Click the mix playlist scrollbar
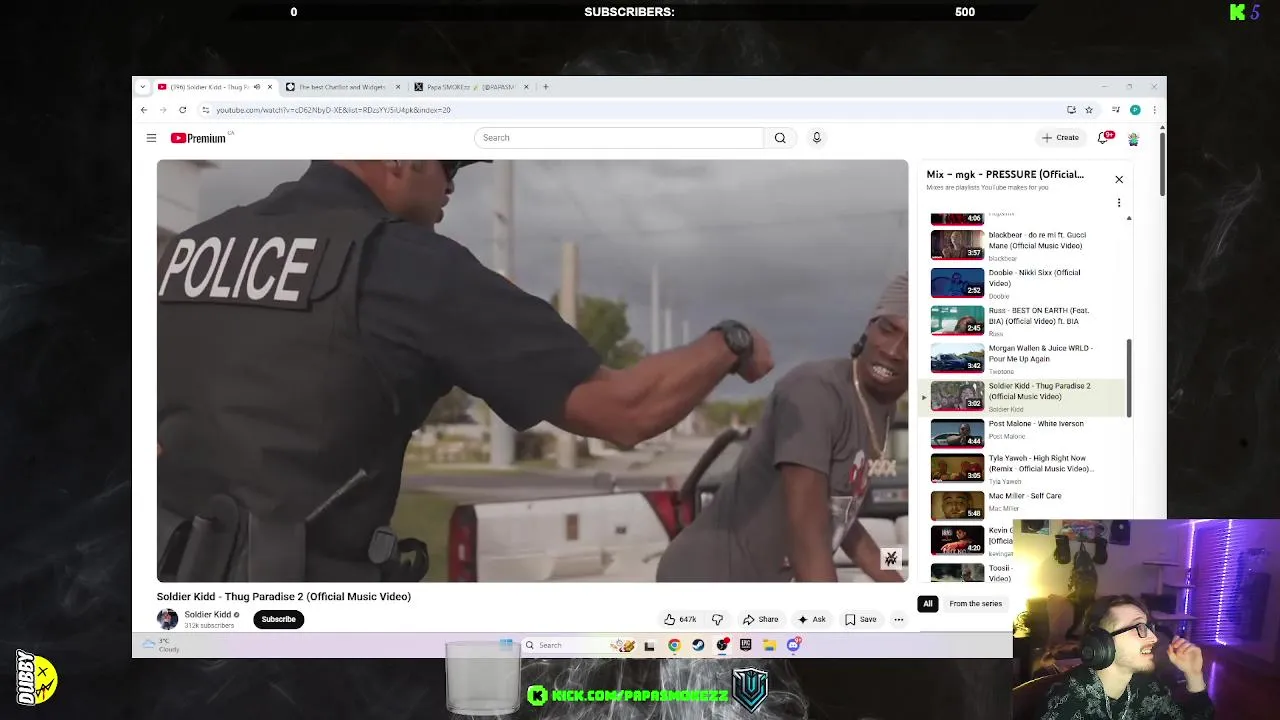 pos(1129,378)
